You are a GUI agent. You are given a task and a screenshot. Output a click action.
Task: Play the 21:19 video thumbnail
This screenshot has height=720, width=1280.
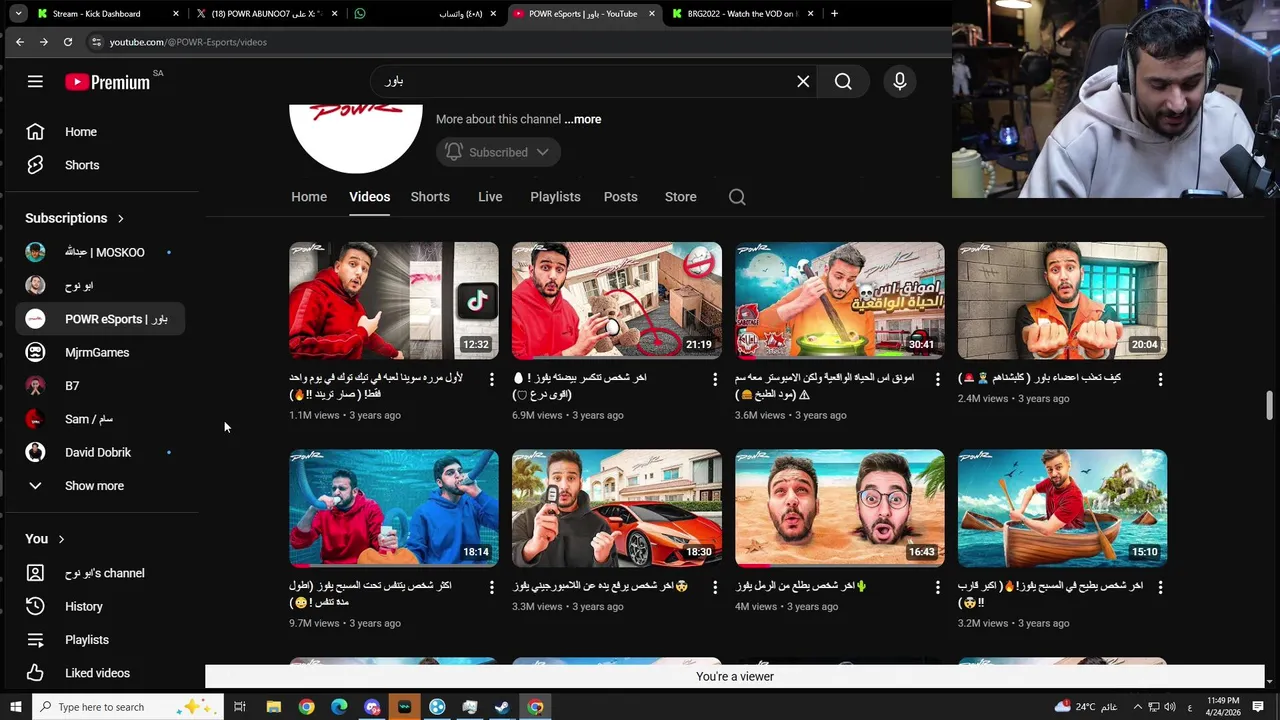coord(617,301)
